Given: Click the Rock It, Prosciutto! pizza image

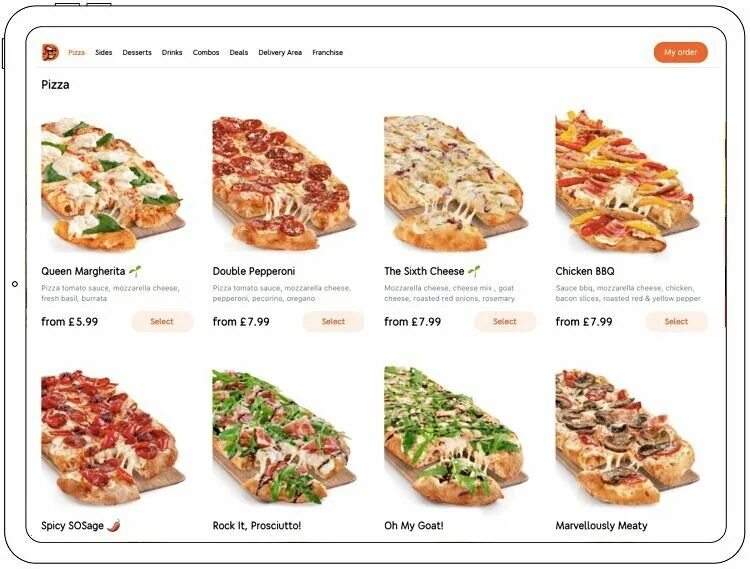Looking at the screenshot, I should click(284, 438).
